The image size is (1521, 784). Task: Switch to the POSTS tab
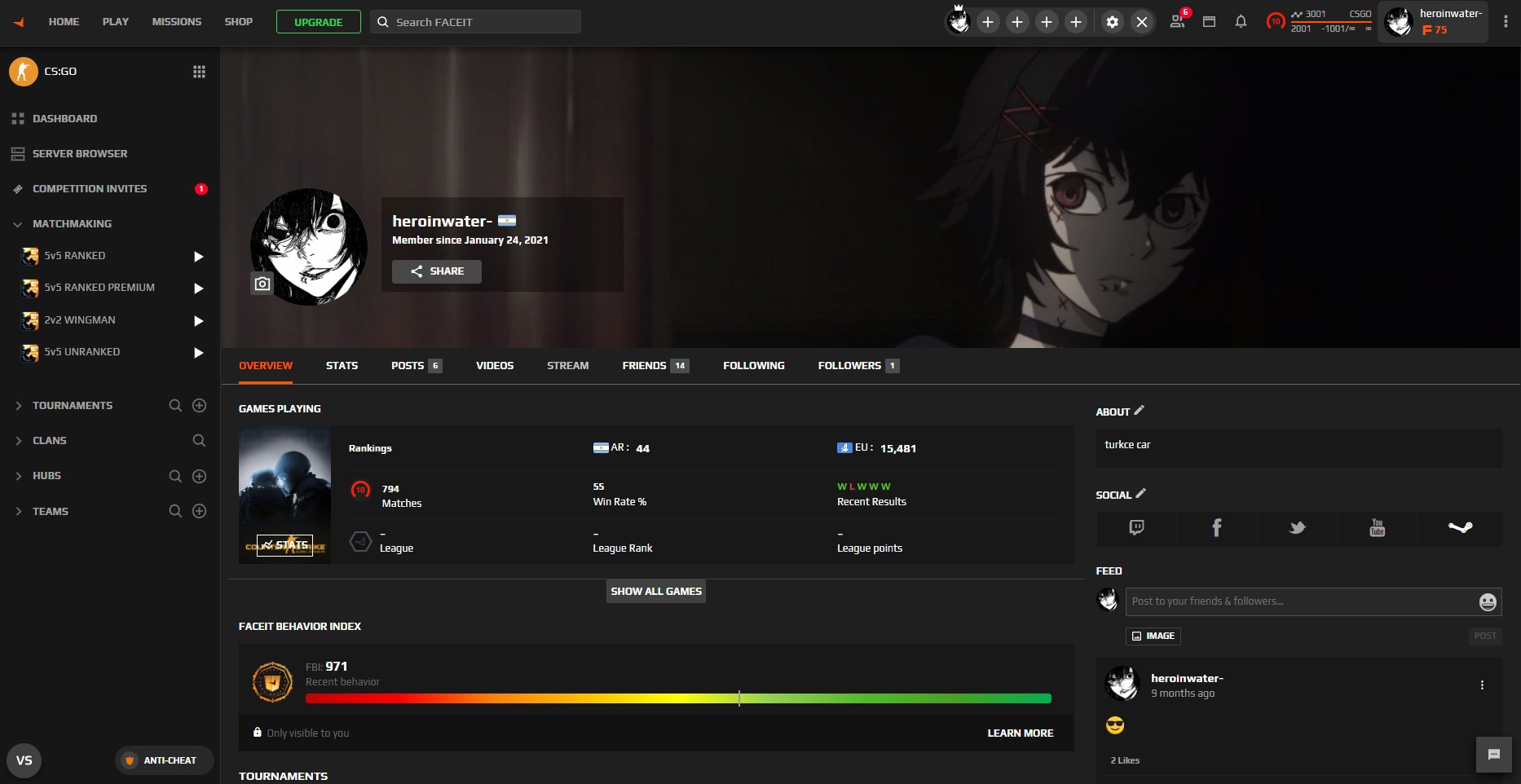coord(416,366)
